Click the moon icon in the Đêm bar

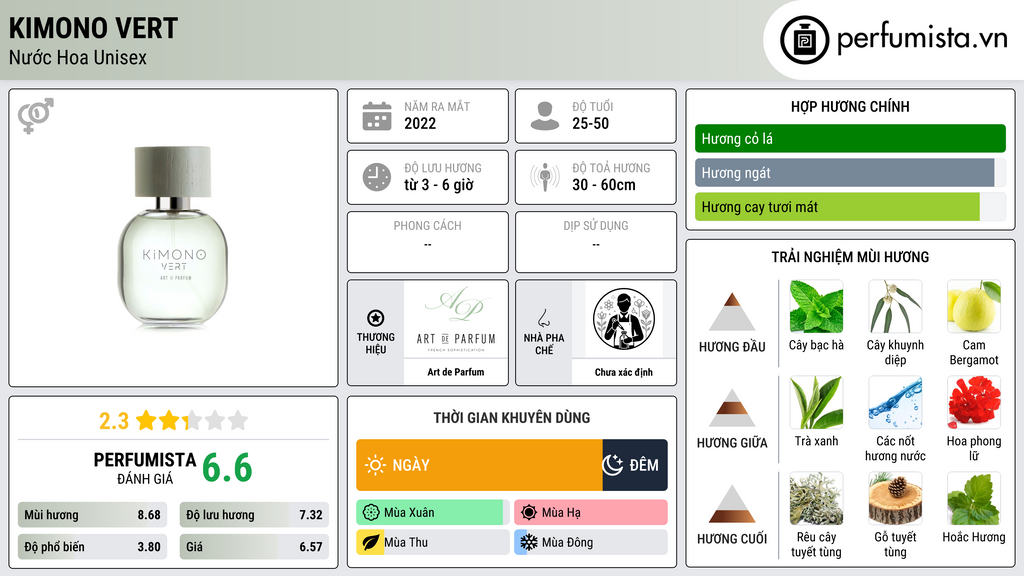[613, 465]
